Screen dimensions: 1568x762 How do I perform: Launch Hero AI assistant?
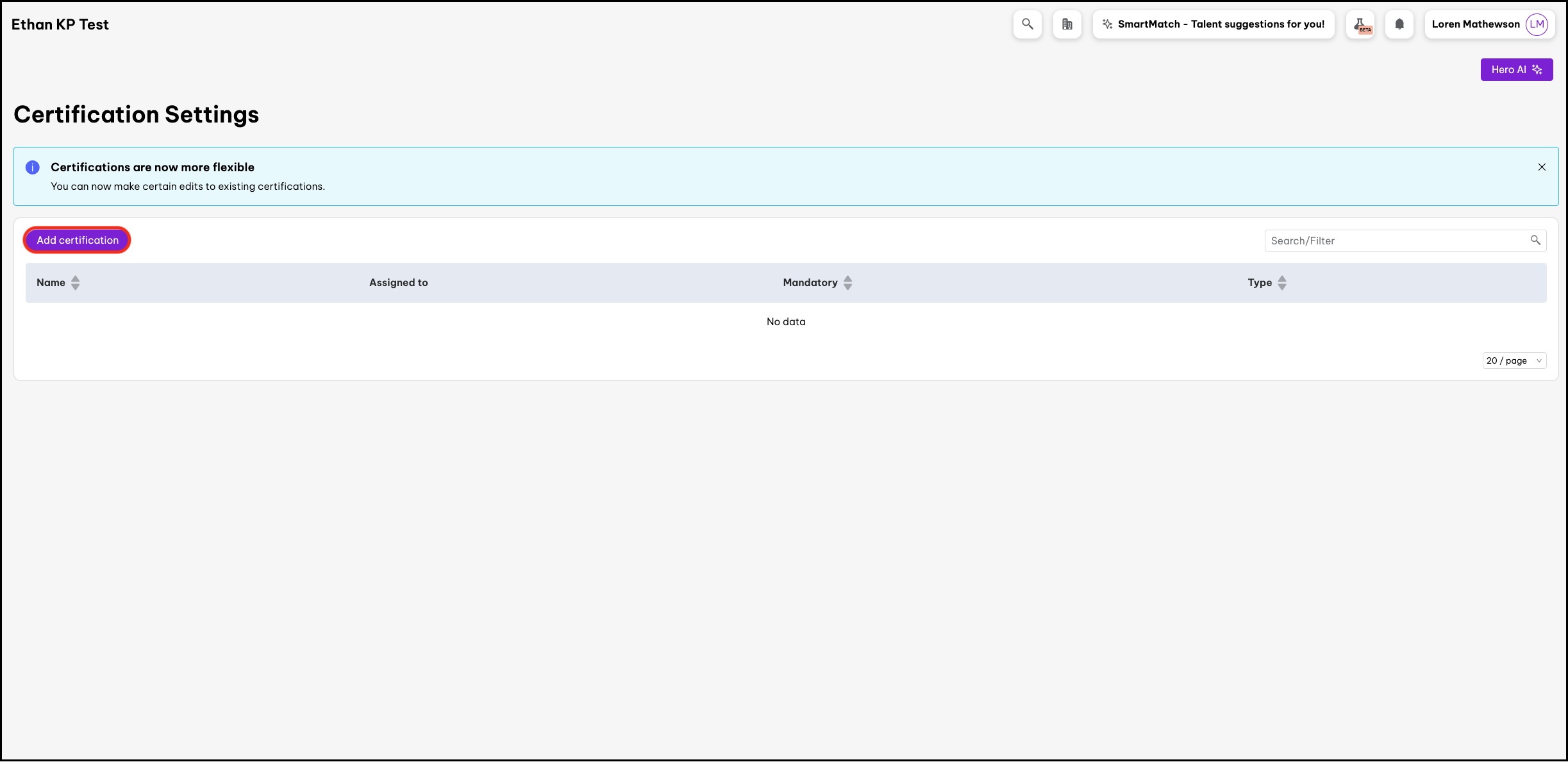click(1516, 69)
